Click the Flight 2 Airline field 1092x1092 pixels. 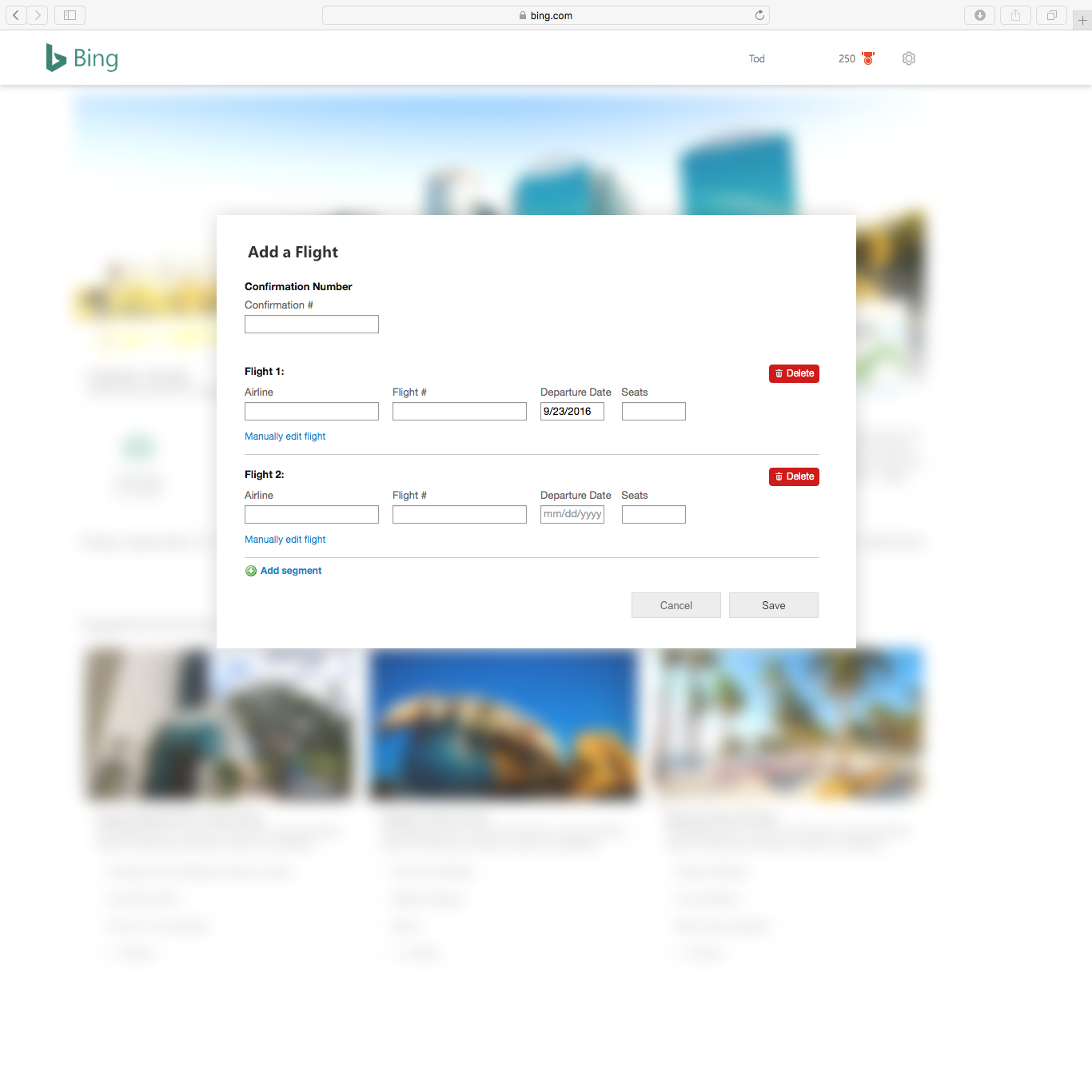312,514
